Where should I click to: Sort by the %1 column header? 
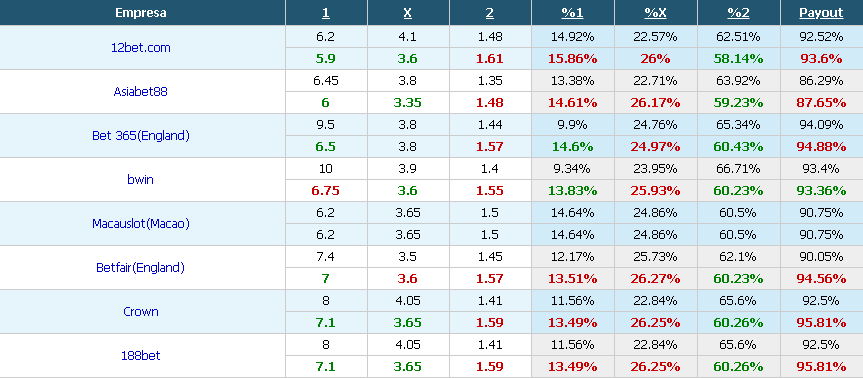(x=572, y=13)
